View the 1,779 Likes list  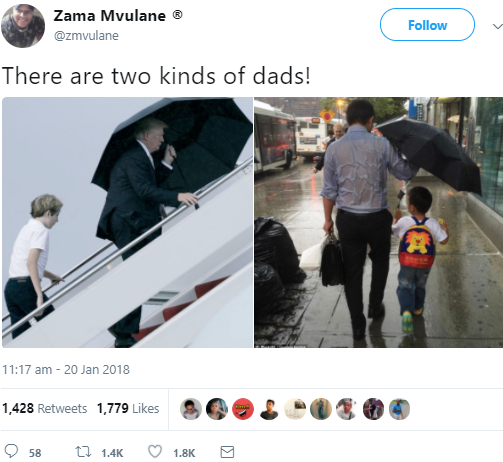click(x=128, y=408)
